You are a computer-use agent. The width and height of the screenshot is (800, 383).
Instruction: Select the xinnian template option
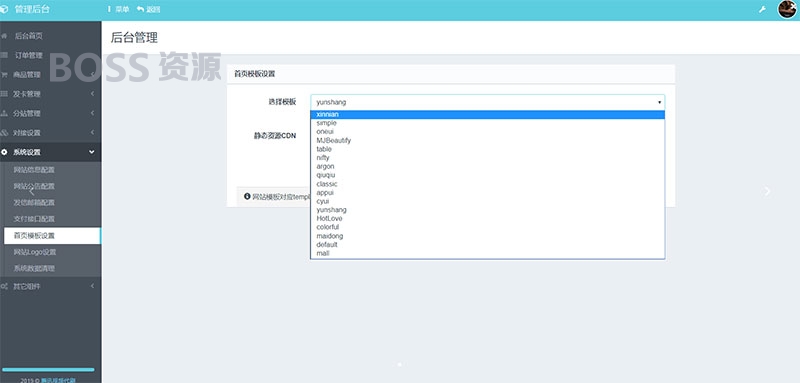487,114
